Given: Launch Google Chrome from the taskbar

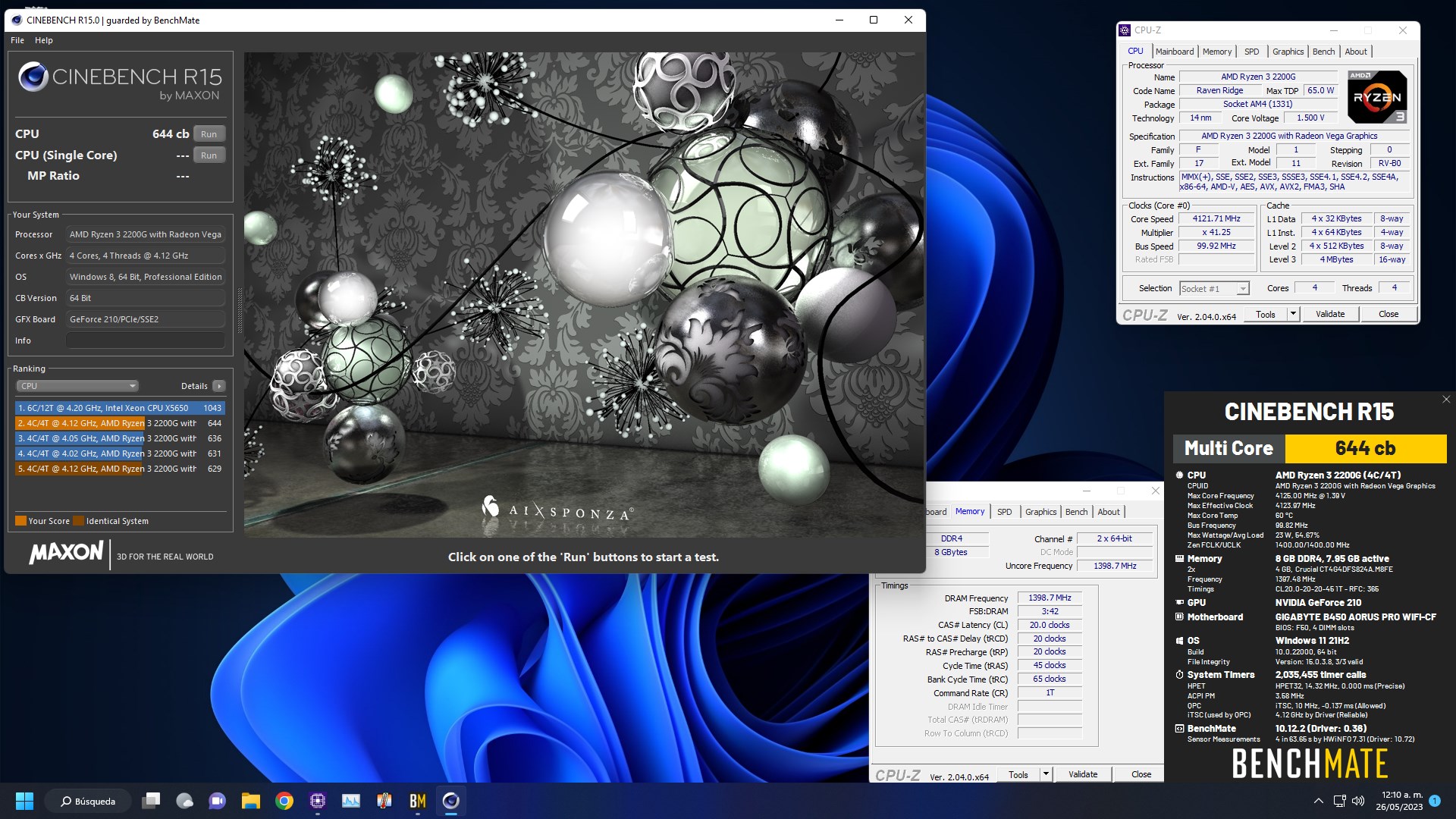Looking at the screenshot, I should click(x=284, y=801).
